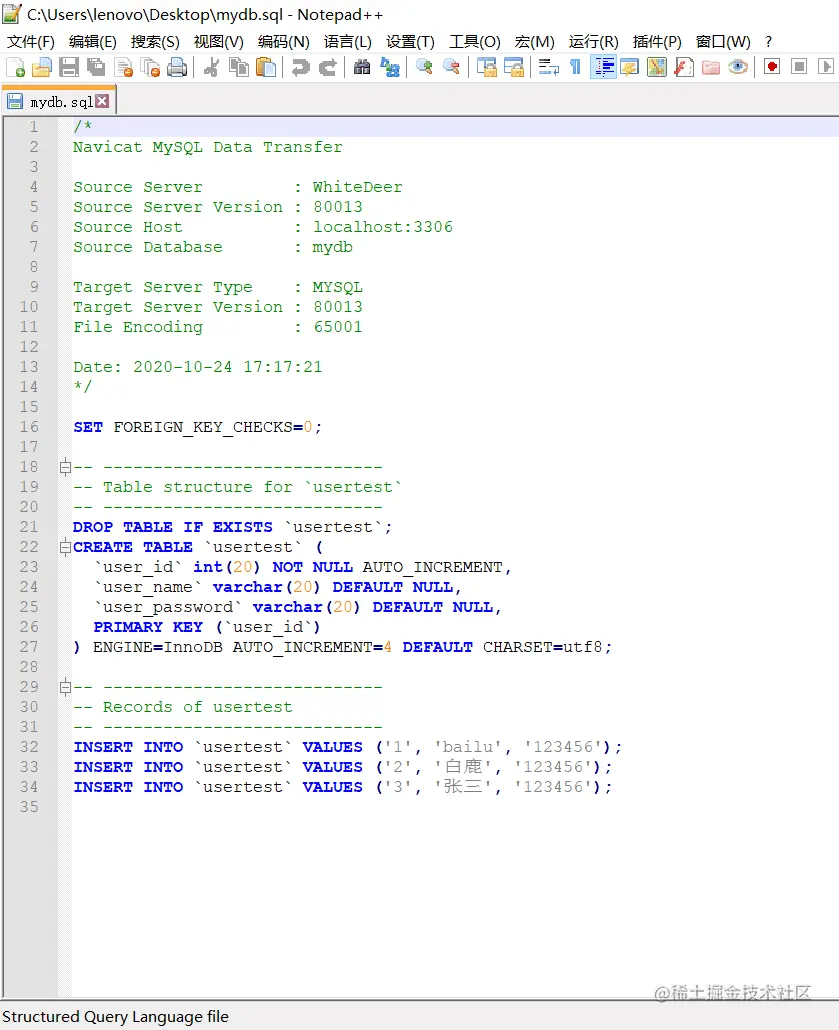Open the 文件(F) menu
The height and width of the screenshot is (1030, 839).
31,42
